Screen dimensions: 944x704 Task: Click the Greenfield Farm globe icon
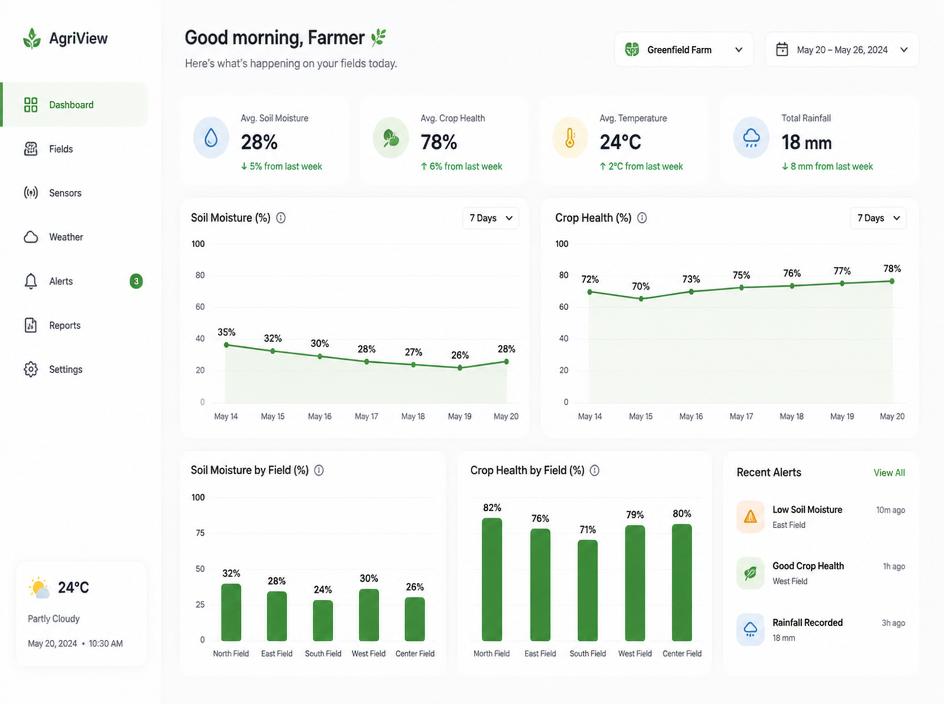(x=632, y=49)
